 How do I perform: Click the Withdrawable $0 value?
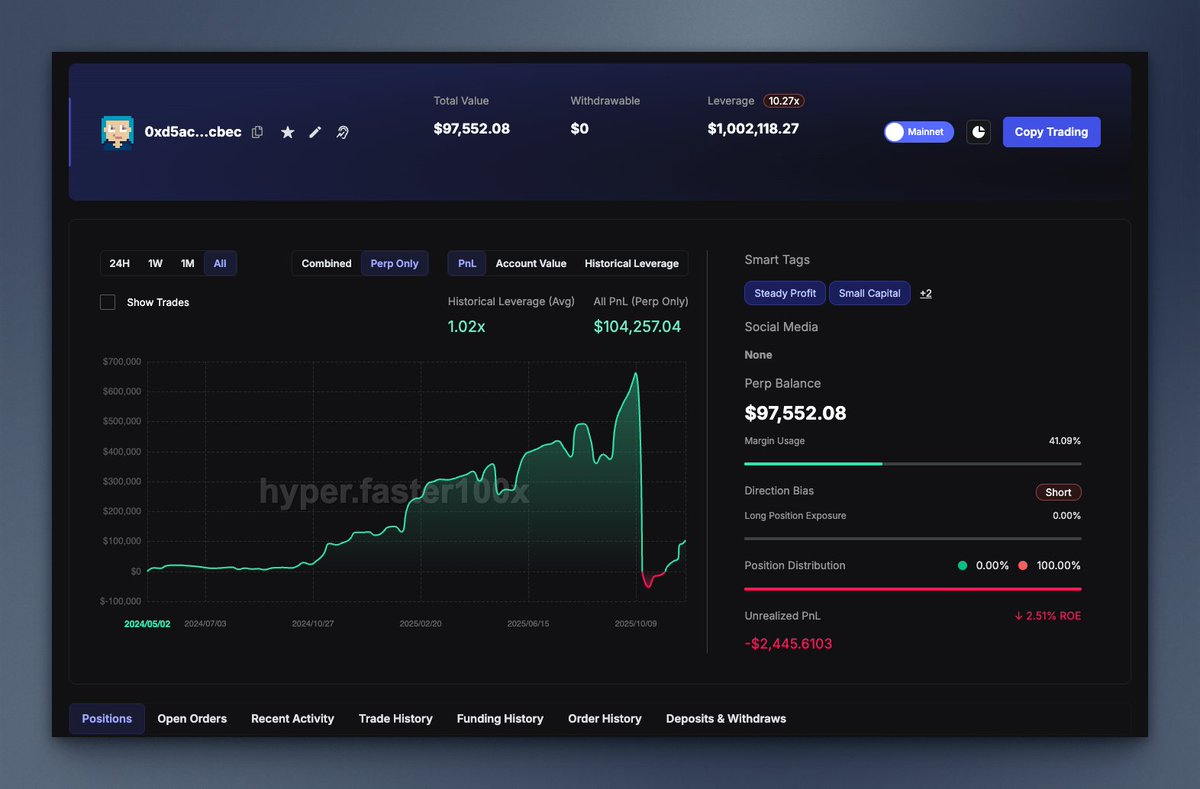tap(579, 129)
